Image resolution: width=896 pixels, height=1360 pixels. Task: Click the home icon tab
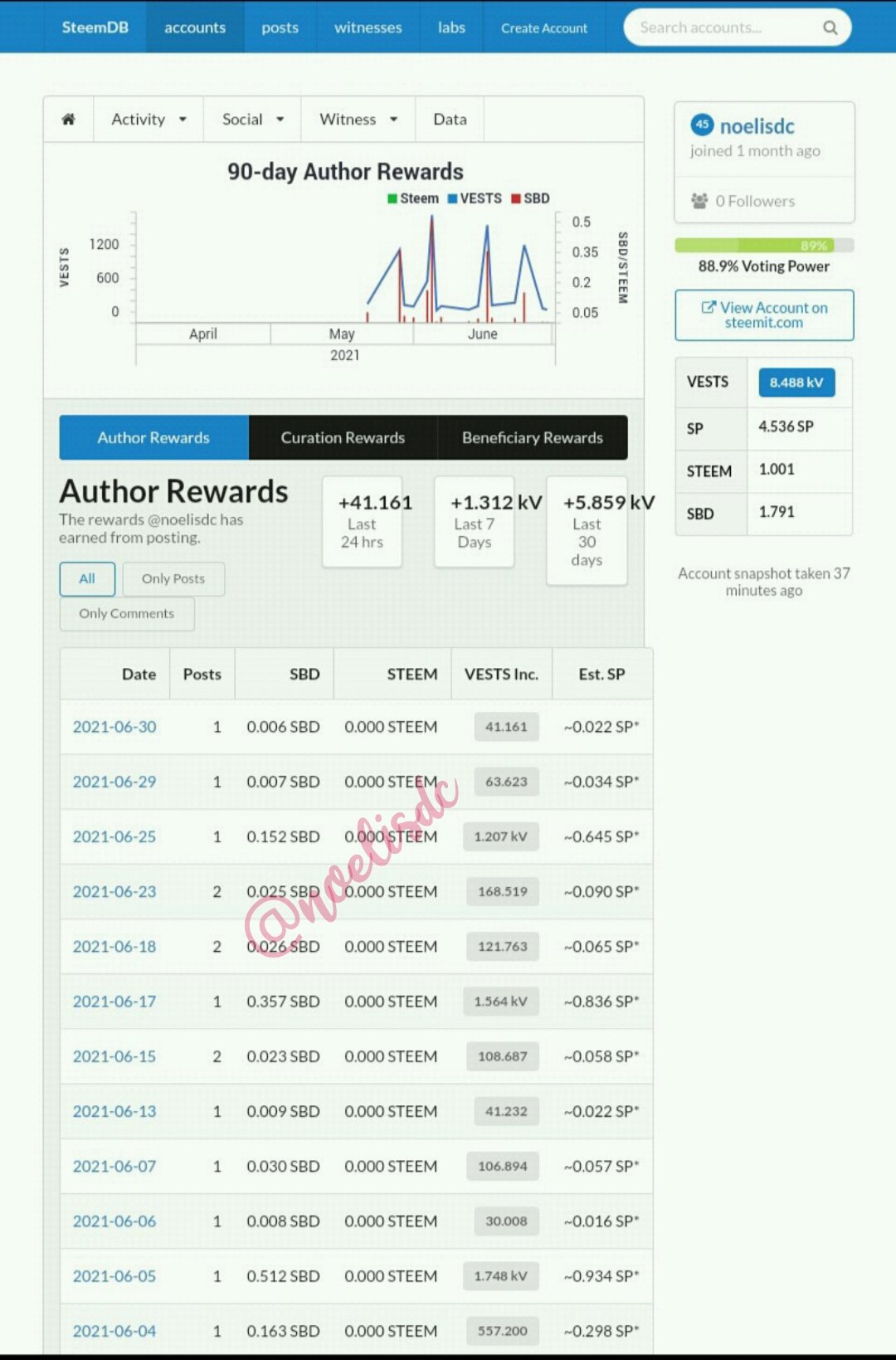tap(69, 119)
